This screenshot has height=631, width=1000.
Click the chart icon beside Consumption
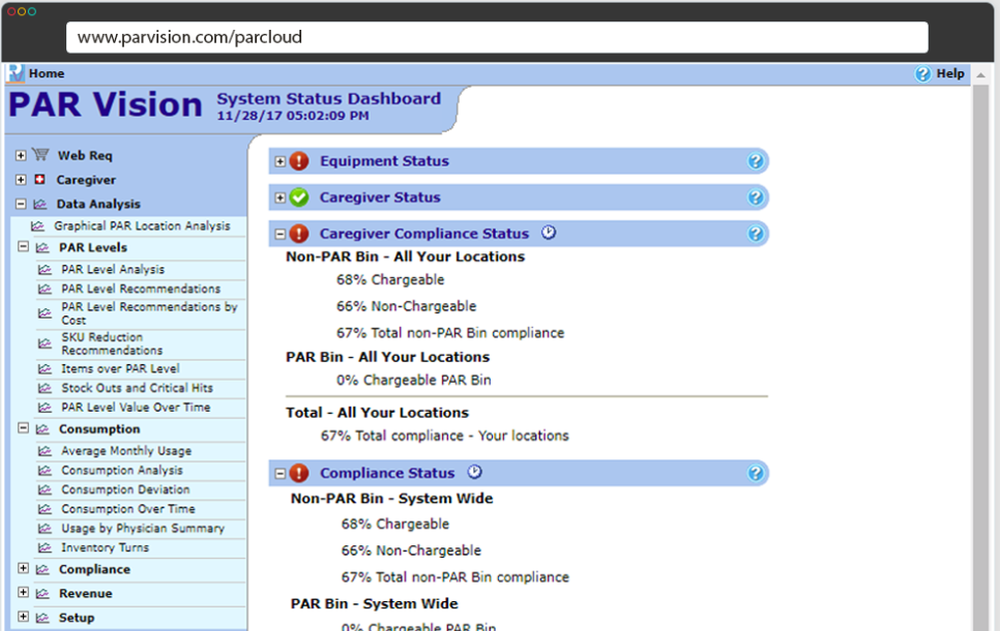(x=42, y=429)
